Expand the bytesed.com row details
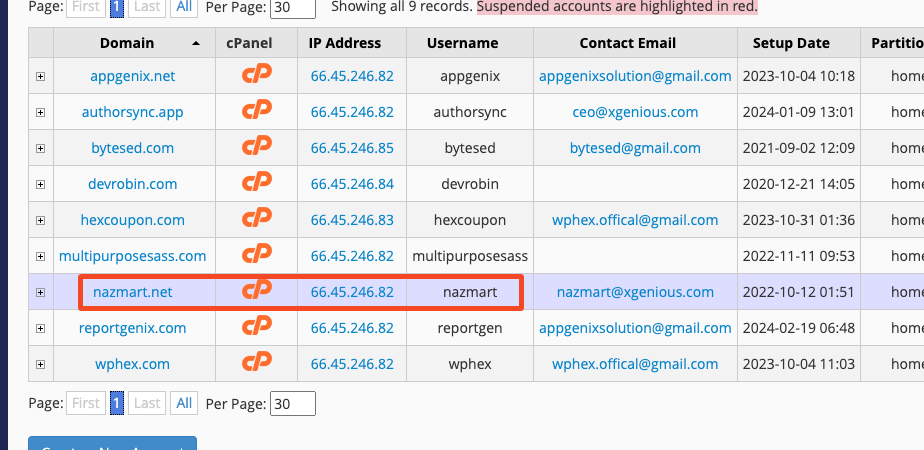924x450 pixels. pyautogui.click(x=41, y=148)
